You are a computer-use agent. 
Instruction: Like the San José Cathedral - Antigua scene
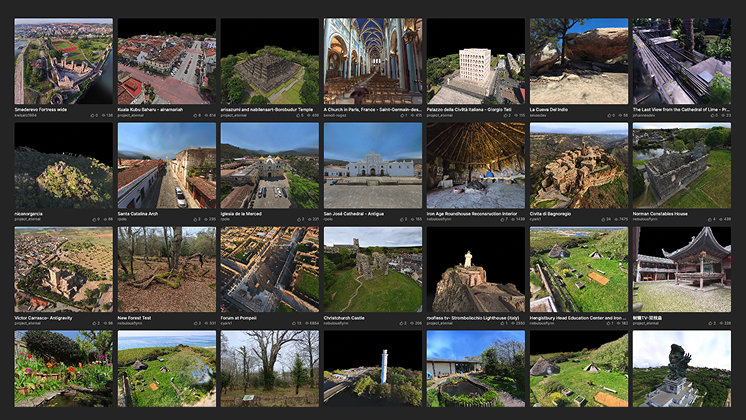coord(402,219)
